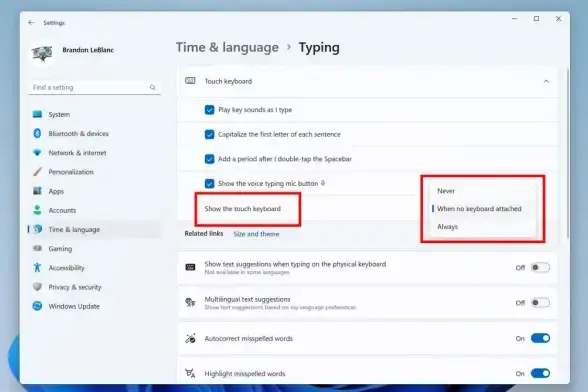This screenshot has width=588, height=392.
Task: Click the Privacy & security shield icon
Action: (x=37, y=287)
